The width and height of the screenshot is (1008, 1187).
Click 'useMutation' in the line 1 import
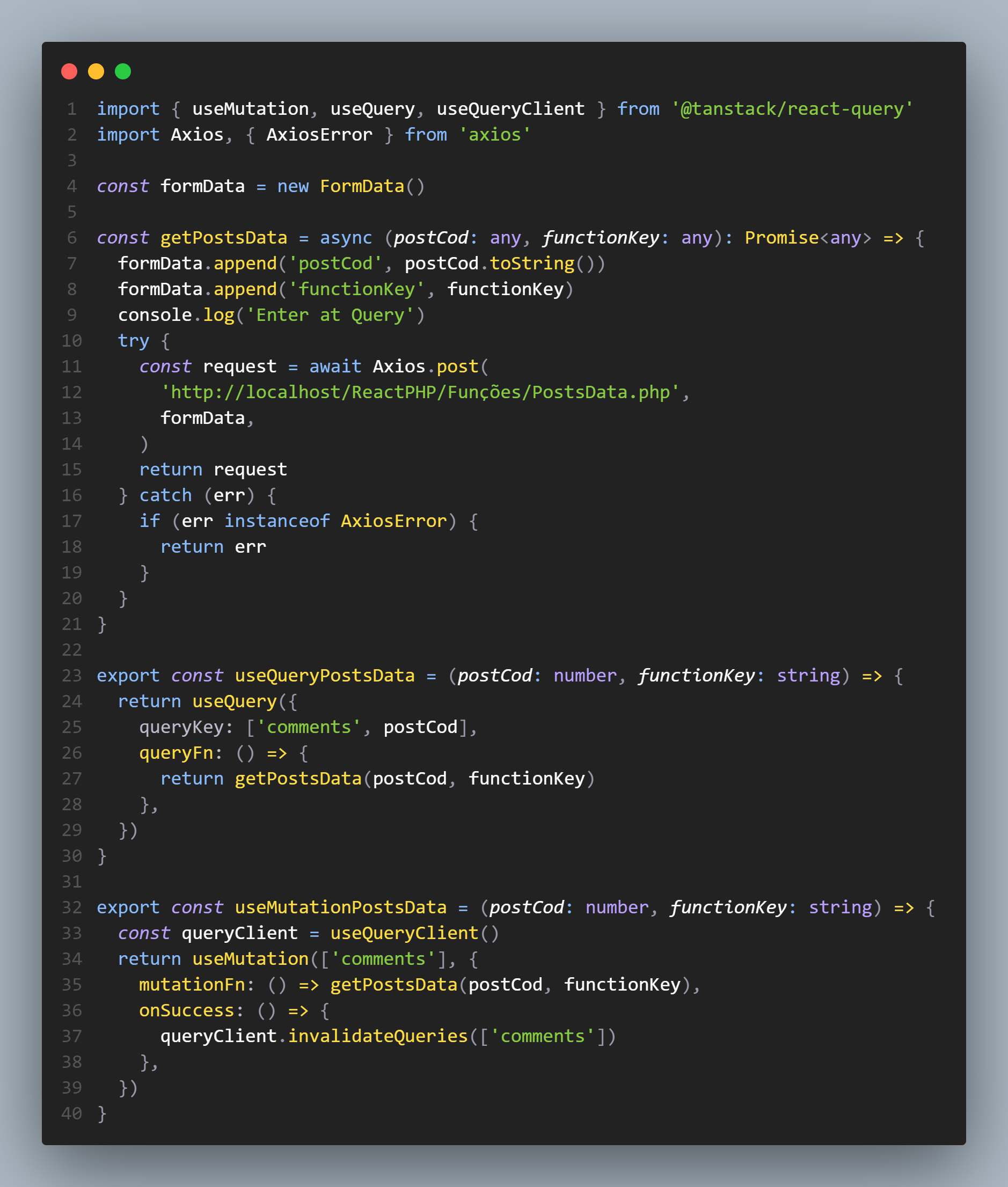(x=251, y=108)
